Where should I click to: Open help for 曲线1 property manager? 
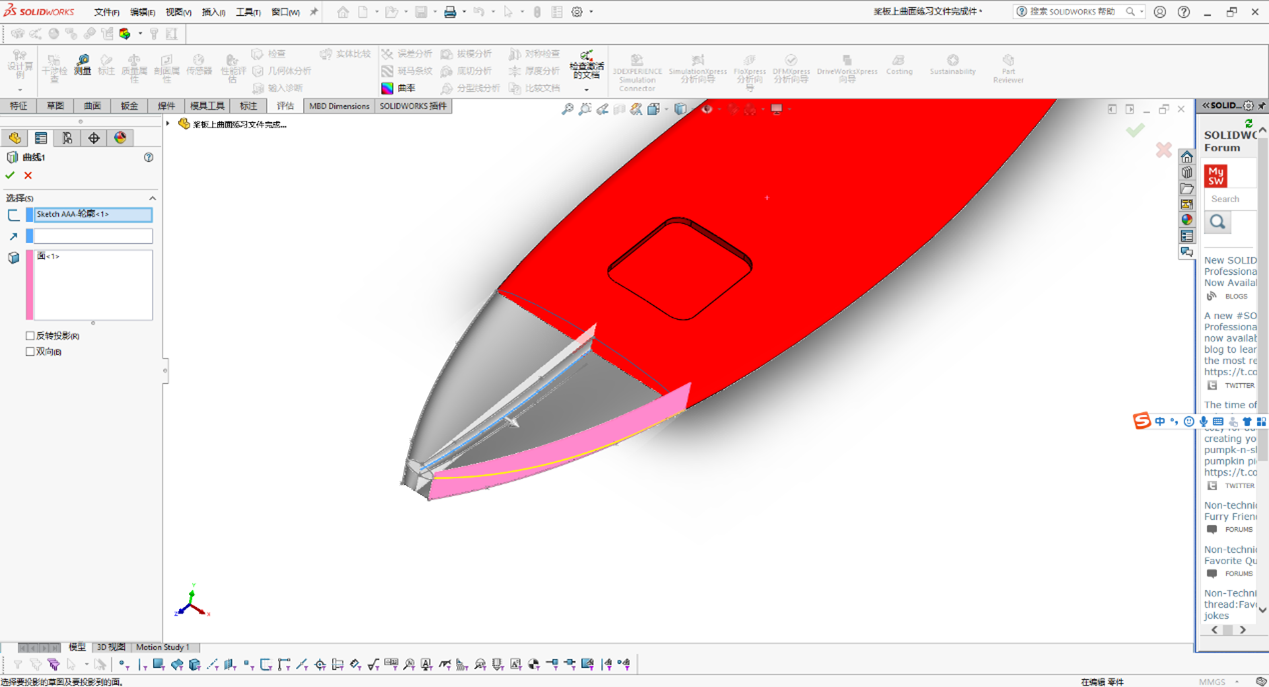[149, 157]
